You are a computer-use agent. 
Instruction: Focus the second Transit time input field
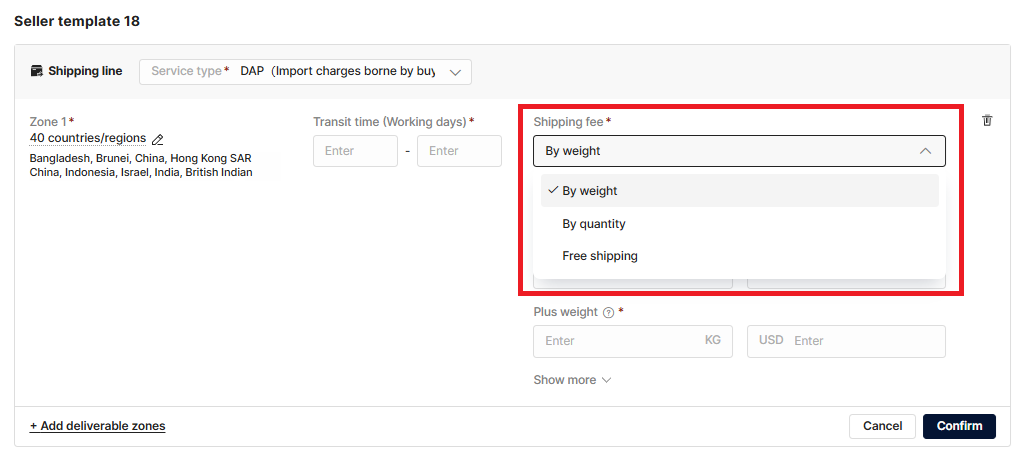click(x=459, y=151)
